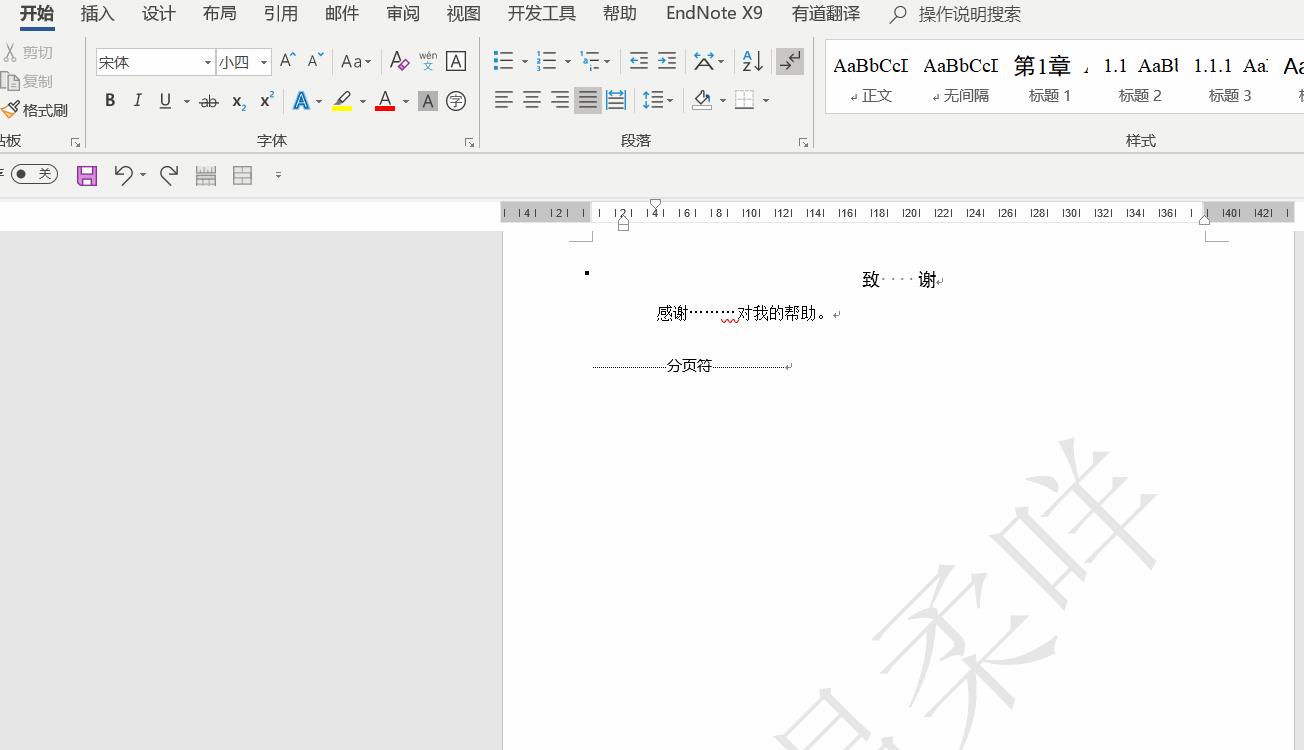Center align the current paragraph
1304x750 pixels.
[532, 99]
